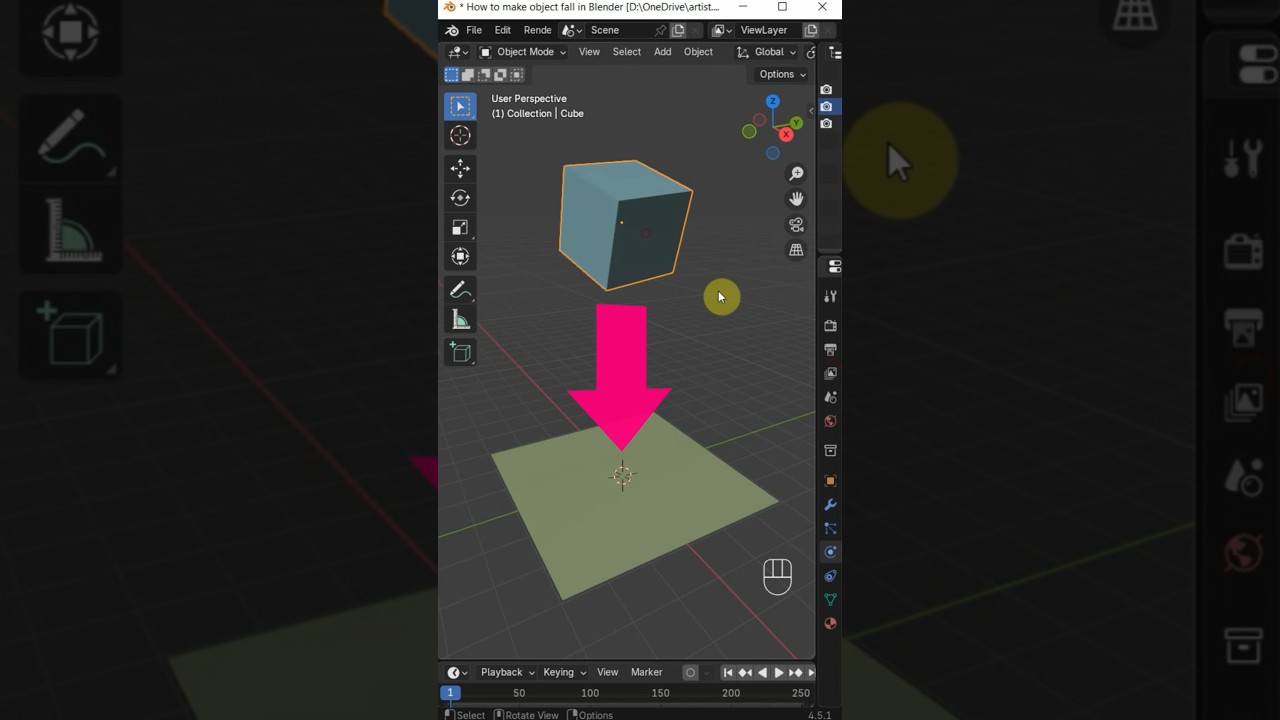Open the Edit menu
The height and width of the screenshot is (720, 1280).
[x=503, y=30]
